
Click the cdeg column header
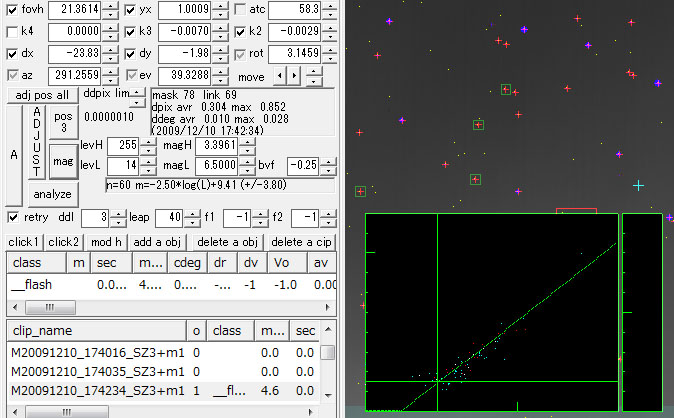[186, 262]
